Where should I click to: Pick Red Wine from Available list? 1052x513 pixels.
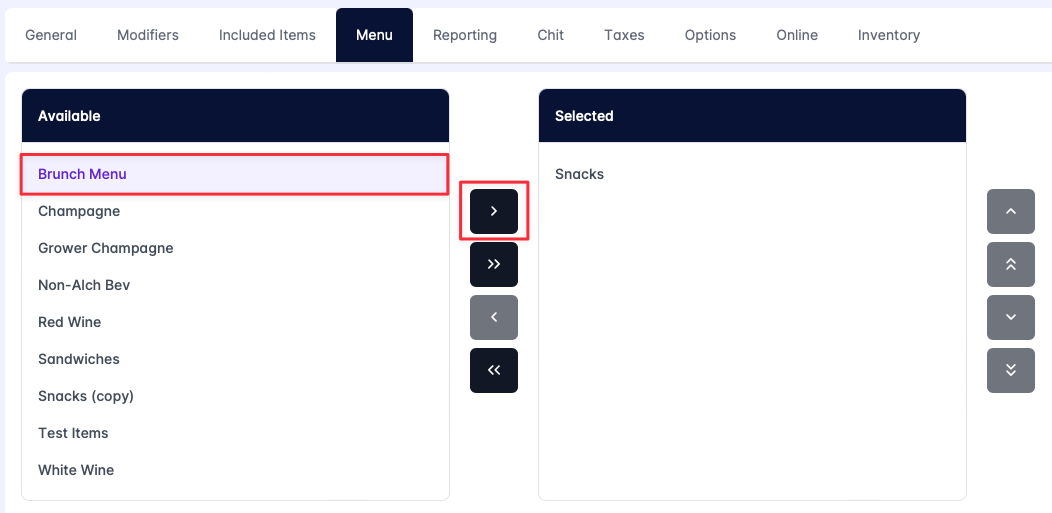point(70,322)
